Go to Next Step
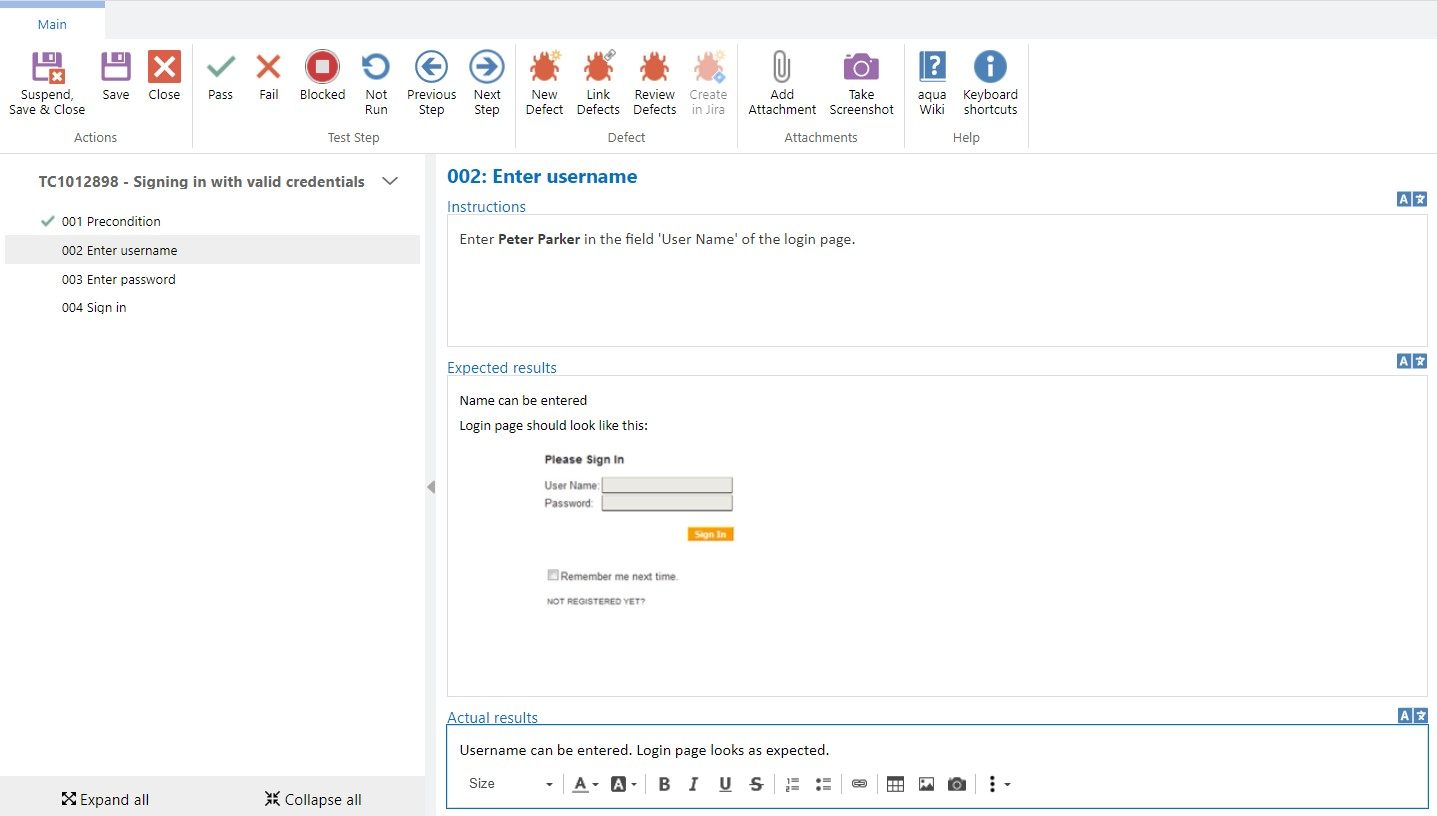 (487, 68)
